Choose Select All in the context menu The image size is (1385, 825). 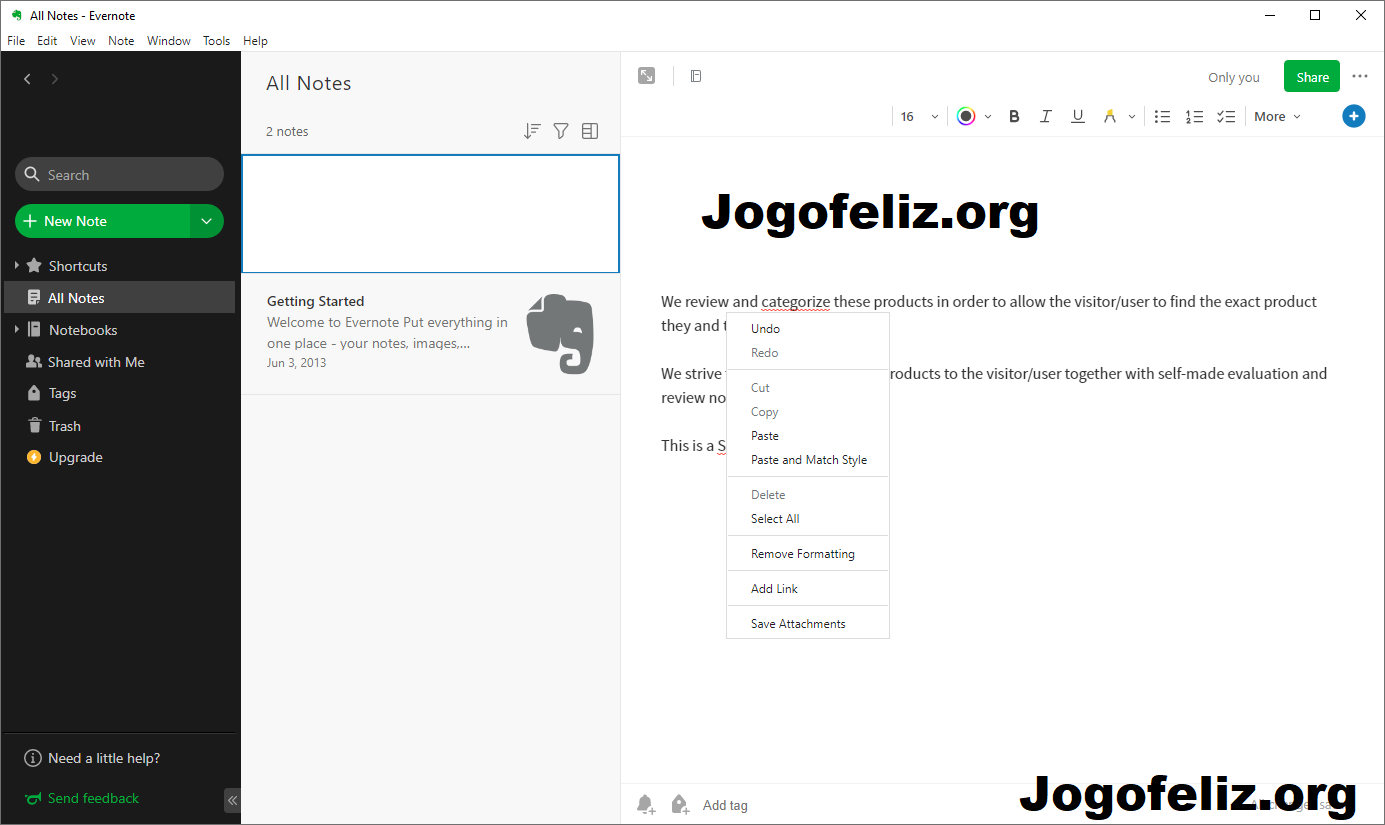pyautogui.click(x=808, y=519)
